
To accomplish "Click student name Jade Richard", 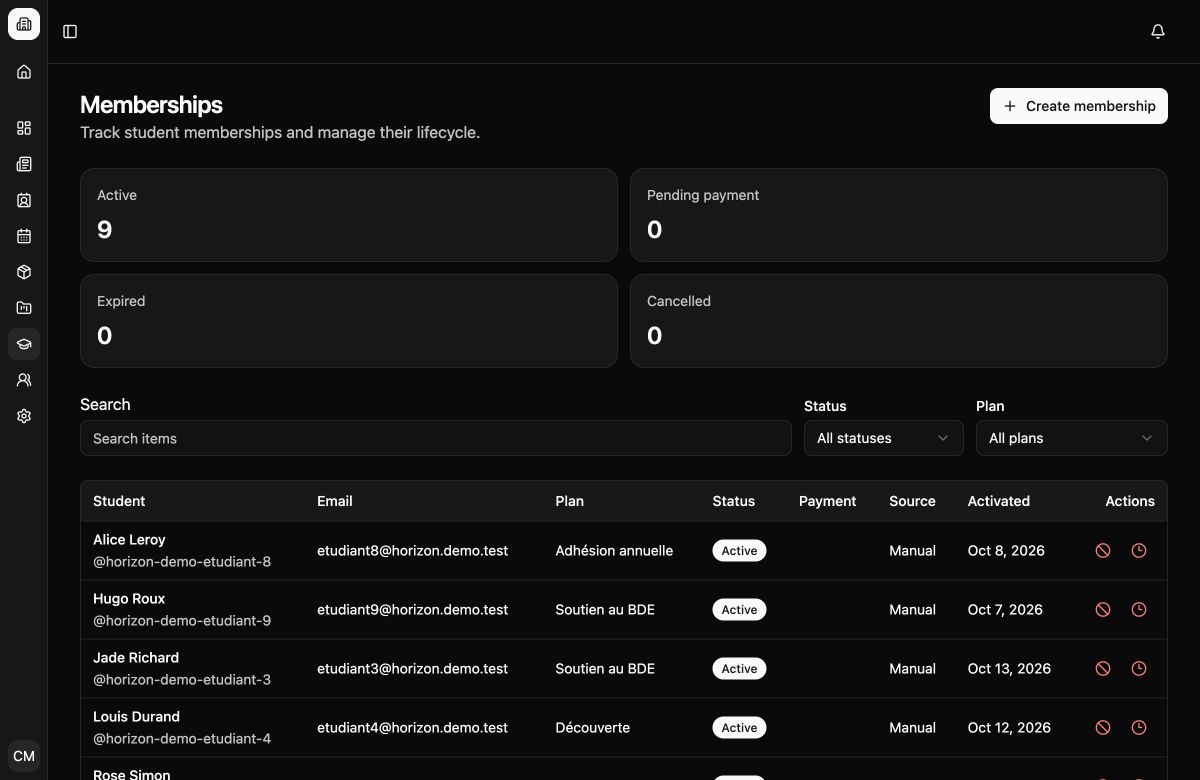I will [x=136, y=658].
